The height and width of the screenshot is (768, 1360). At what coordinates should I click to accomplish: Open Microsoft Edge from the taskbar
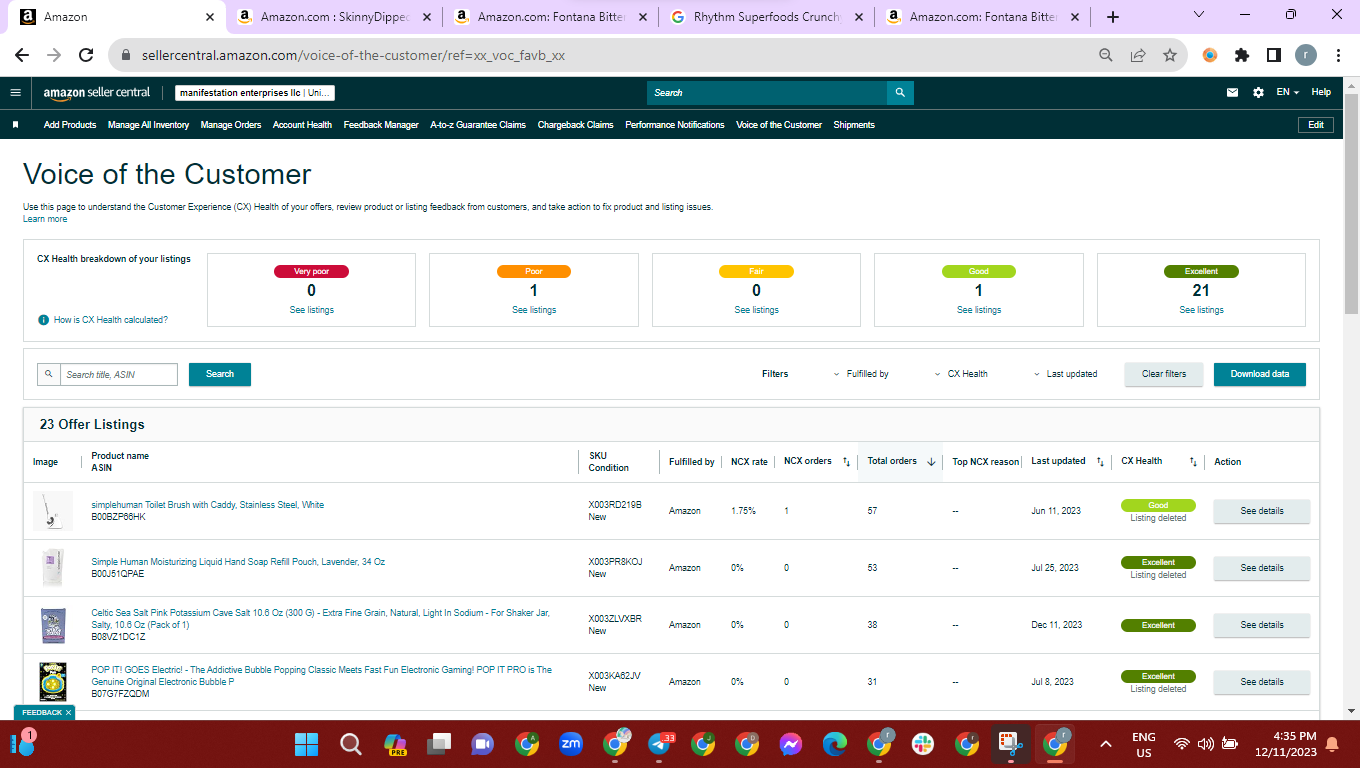[x=835, y=744]
